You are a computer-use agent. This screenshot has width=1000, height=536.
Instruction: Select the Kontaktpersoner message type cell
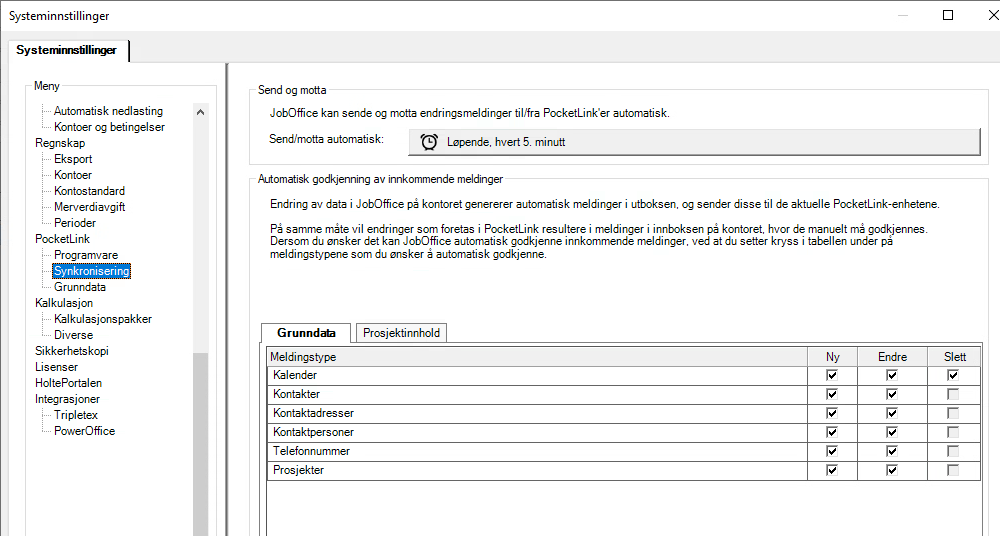[x=538, y=432]
